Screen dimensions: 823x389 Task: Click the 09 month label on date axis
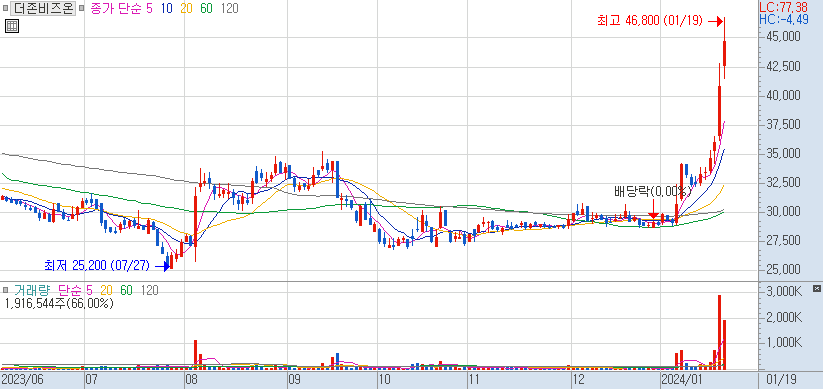coord(294,380)
